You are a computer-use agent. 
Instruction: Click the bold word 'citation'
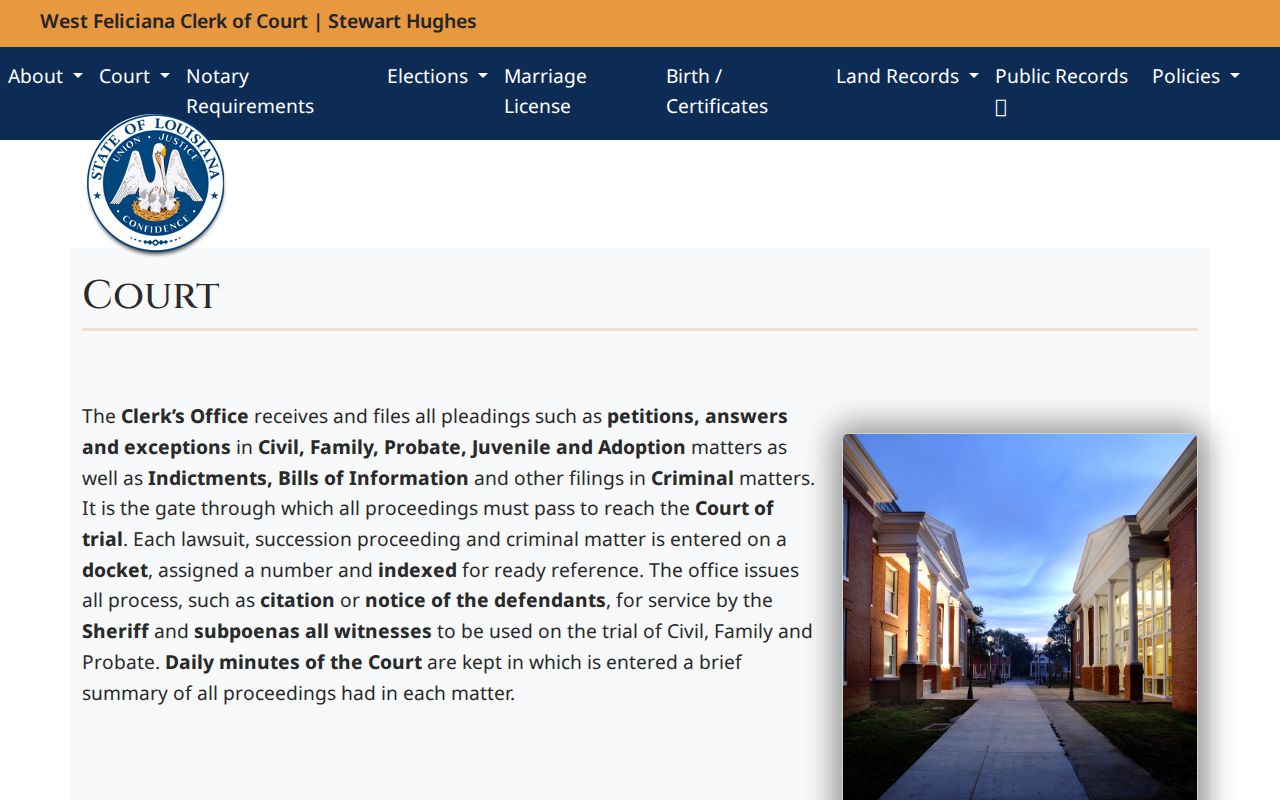pos(297,600)
